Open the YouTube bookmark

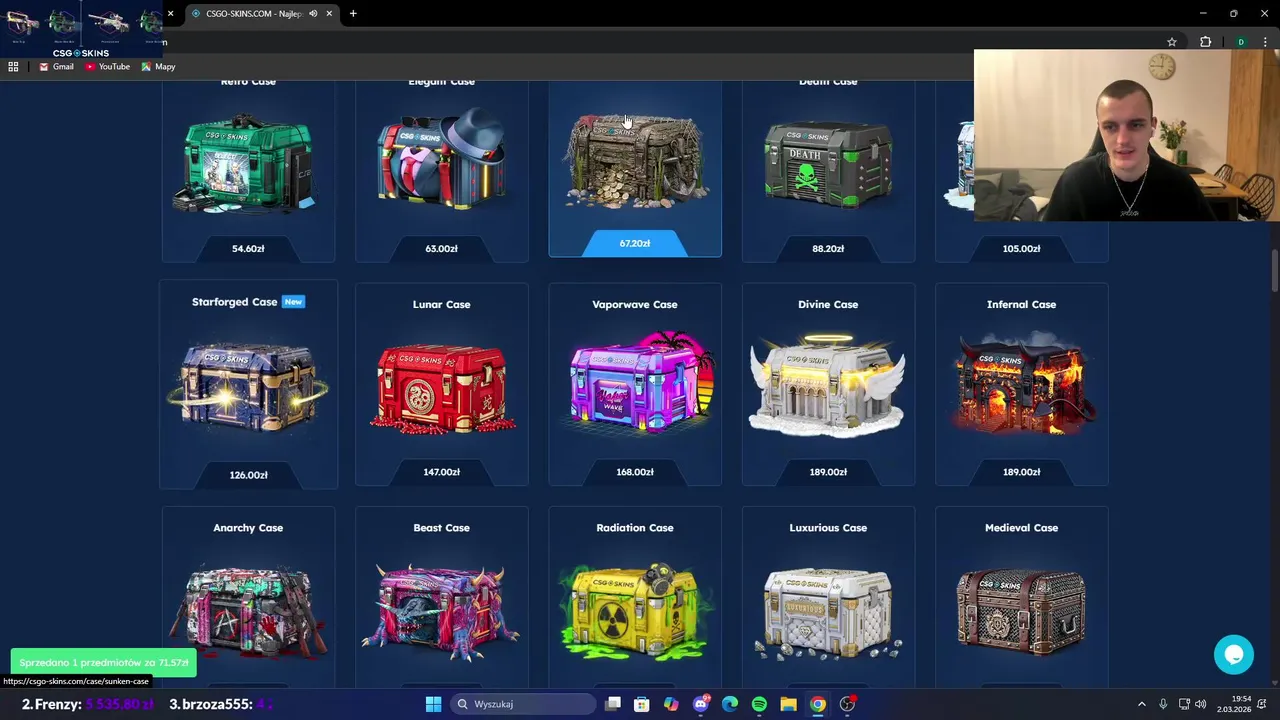click(107, 67)
